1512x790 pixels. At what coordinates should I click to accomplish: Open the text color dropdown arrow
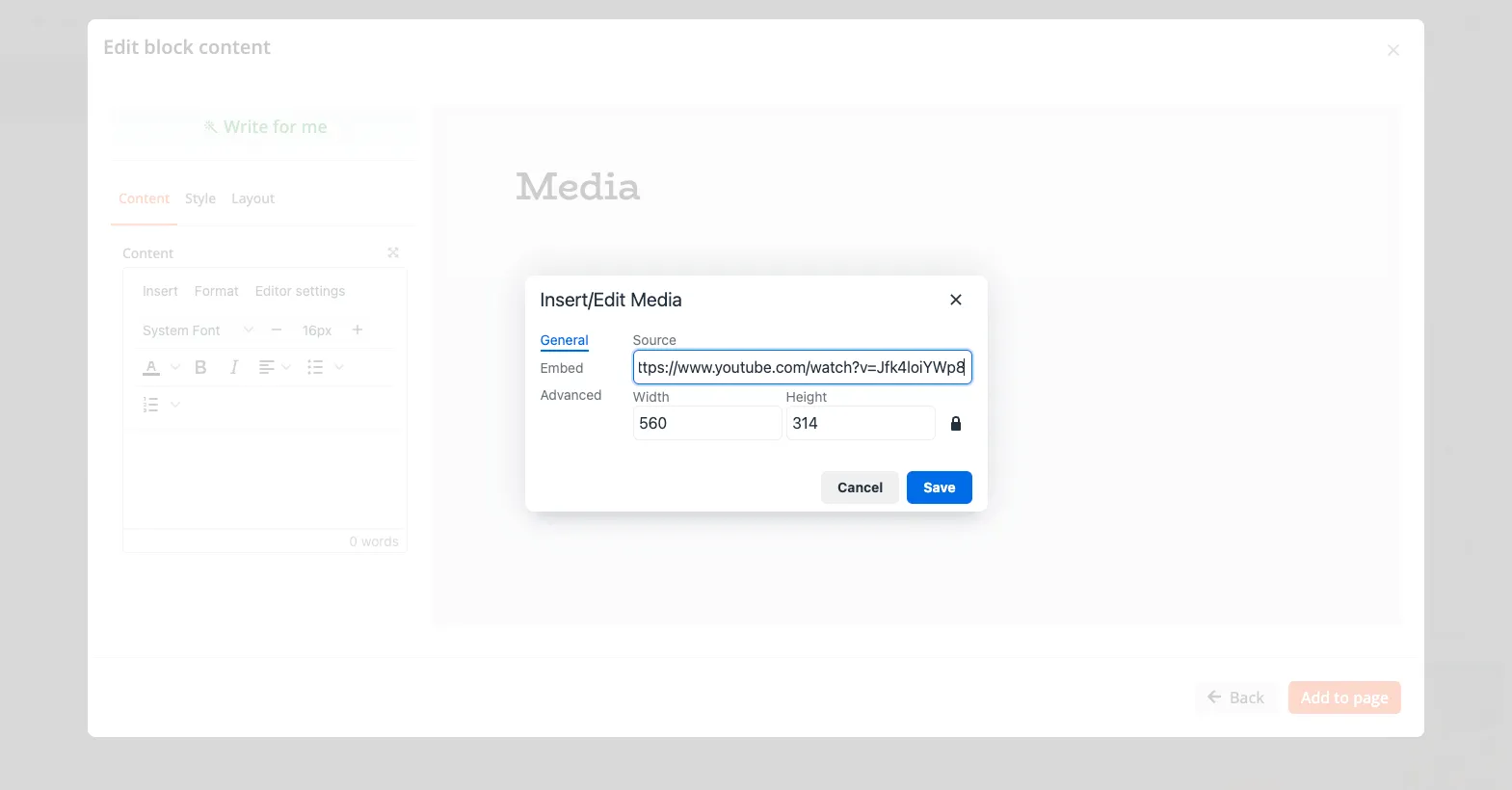click(175, 367)
